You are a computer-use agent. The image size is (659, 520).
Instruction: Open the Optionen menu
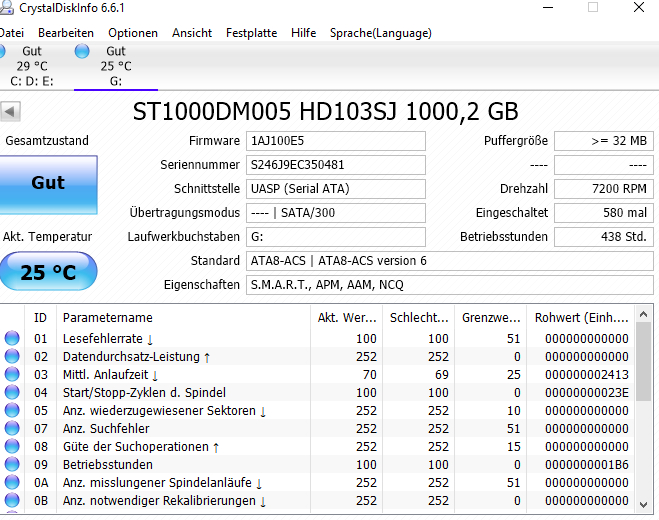(133, 33)
